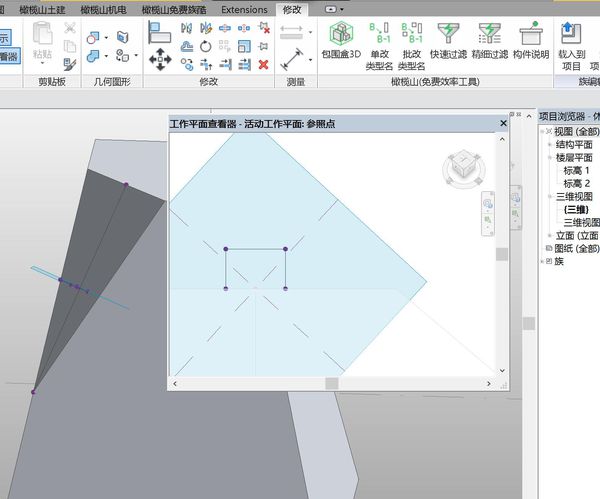Image resolution: width=600 pixels, height=499 pixels.
Task: Select the Copy elements tool
Action: 186,64
